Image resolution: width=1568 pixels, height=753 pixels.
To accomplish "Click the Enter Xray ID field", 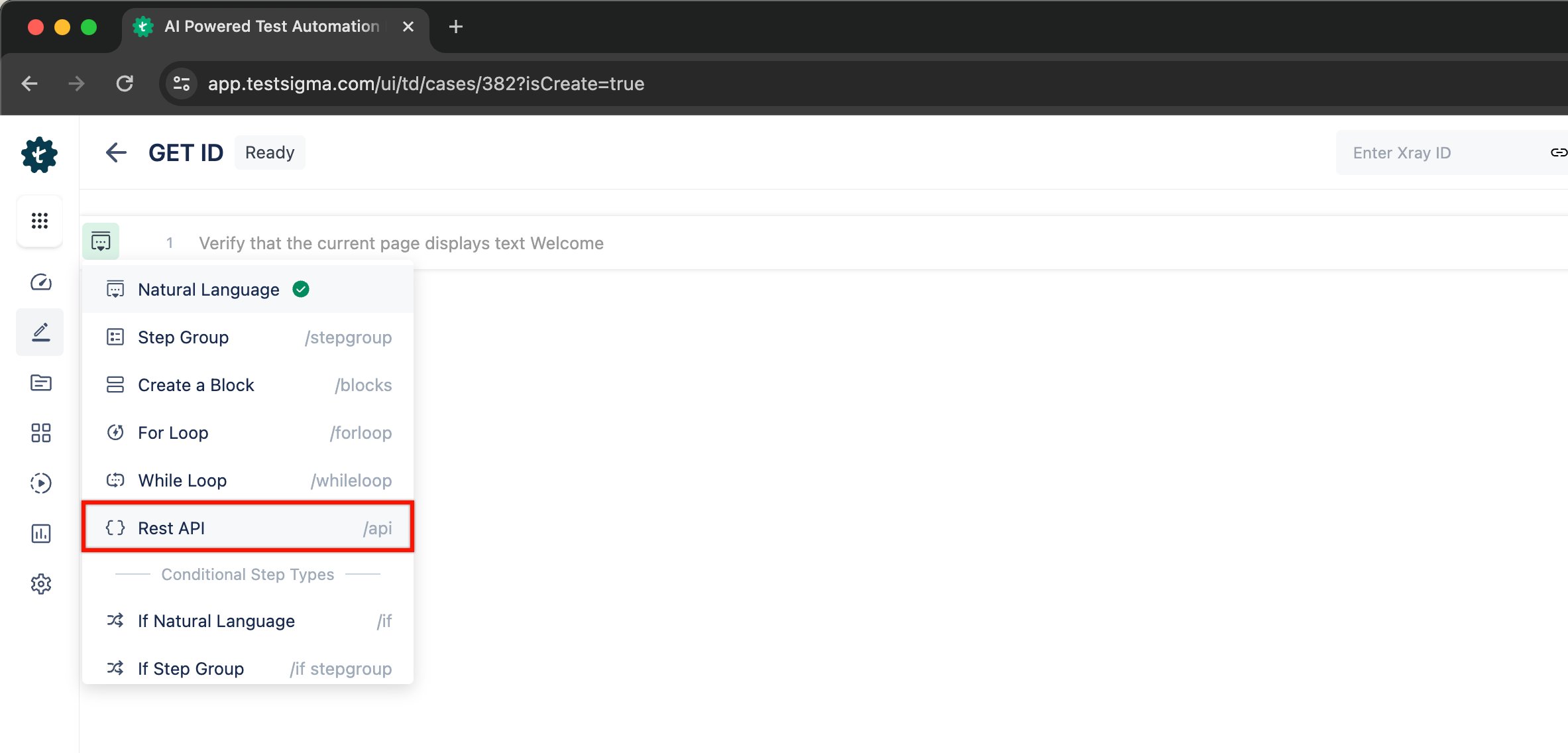I will 1425,152.
